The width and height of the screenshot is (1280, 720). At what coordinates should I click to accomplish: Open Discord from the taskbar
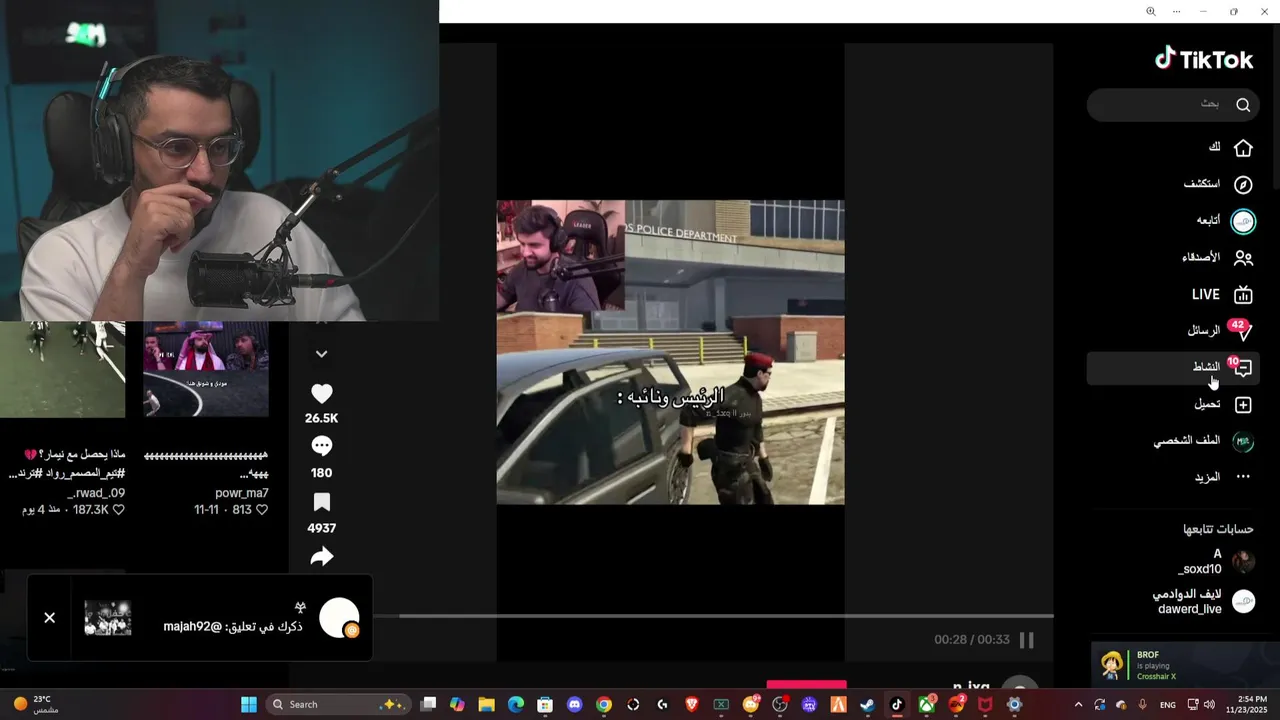point(574,705)
